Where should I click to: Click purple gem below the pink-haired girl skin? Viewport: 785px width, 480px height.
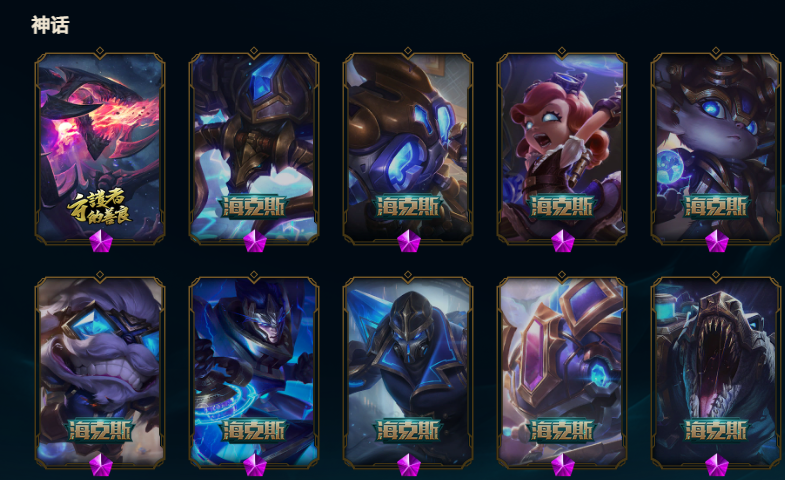click(563, 241)
